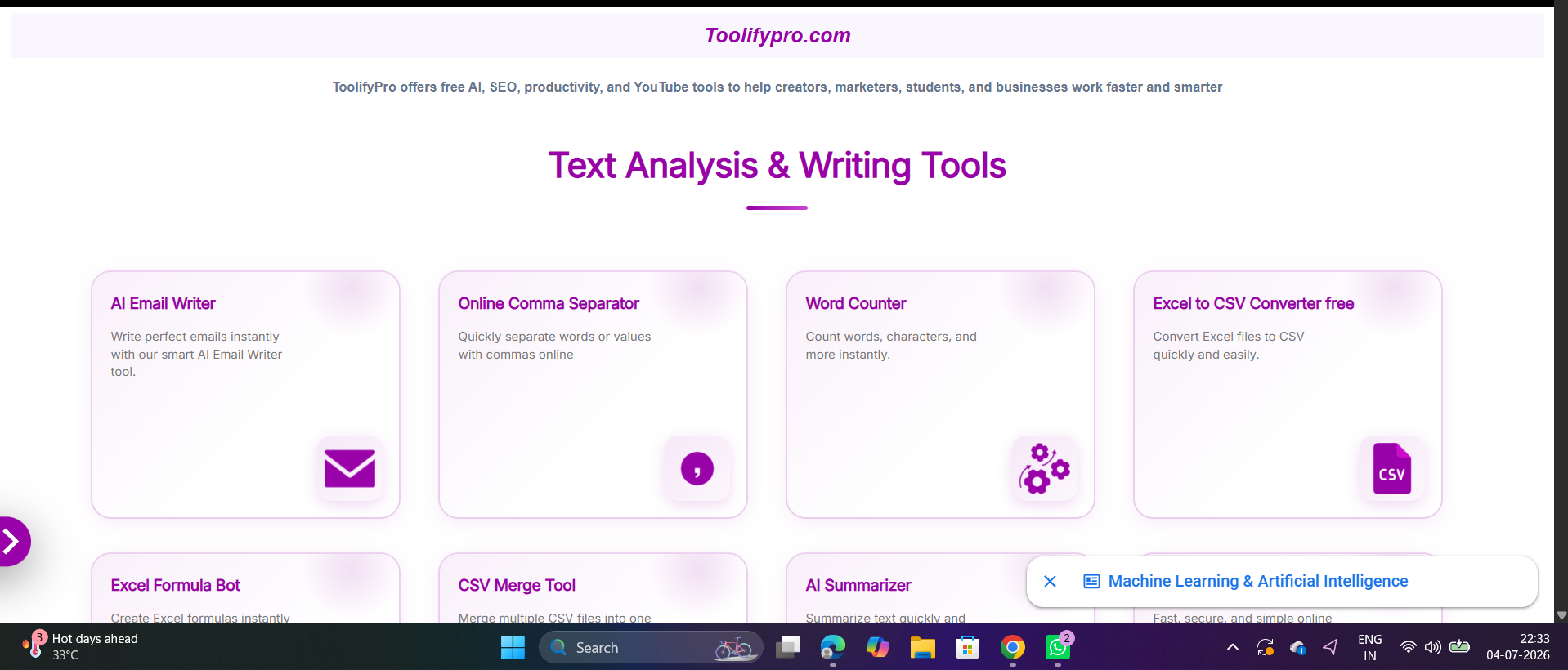Open the Word Counter tool title

856,303
